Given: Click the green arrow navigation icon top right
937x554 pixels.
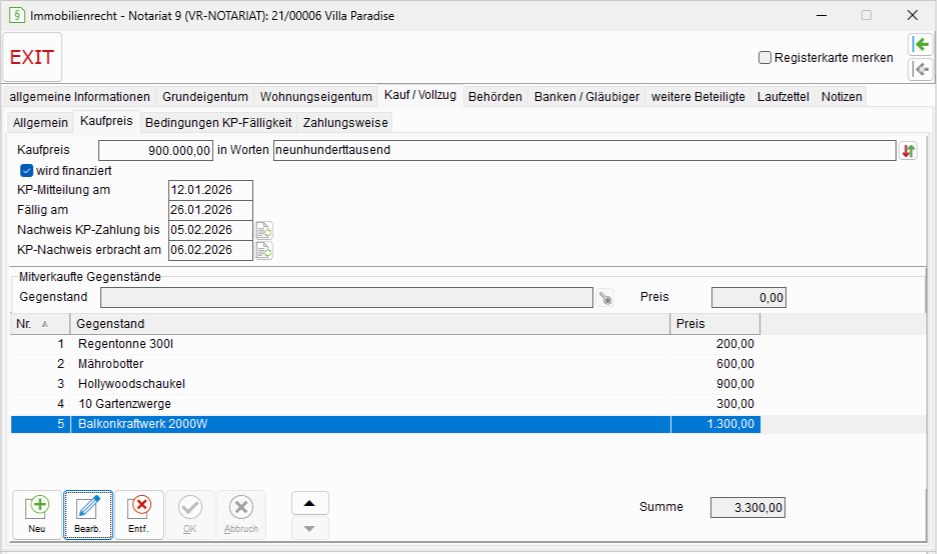Looking at the screenshot, I should pyautogui.click(x=921, y=44).
